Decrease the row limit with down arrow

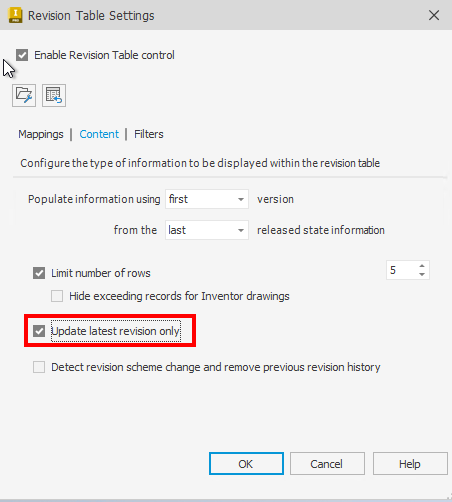(422, 274)
